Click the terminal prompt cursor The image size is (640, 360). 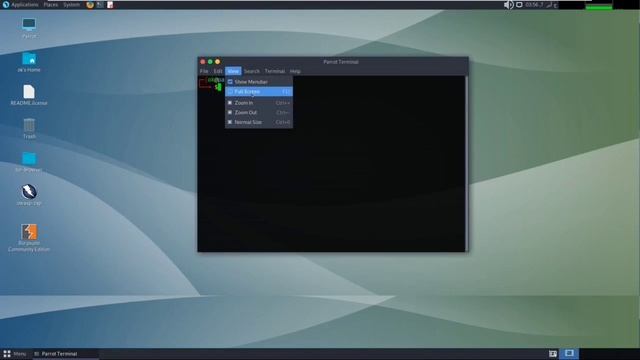[219, 87]
